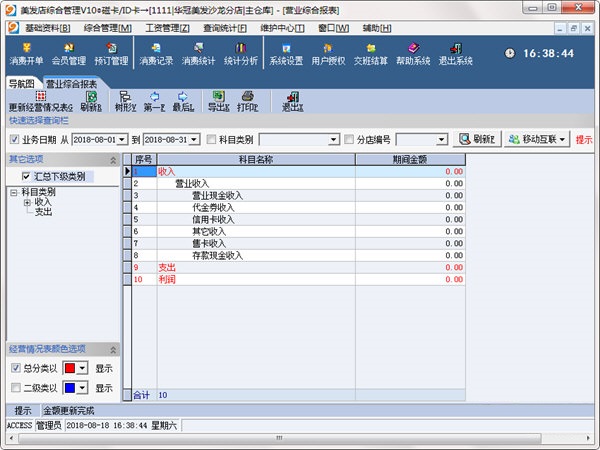Uncheck 汇总下级类别 checkbox
The height and width of the screenshot is (450, 600).
pyautogui.click(x=26, y=176)
